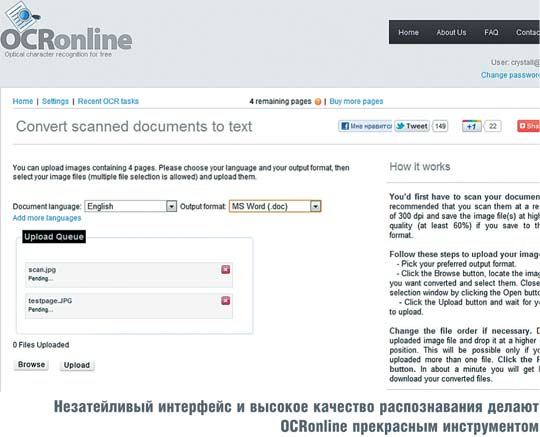This screenshot has height=437, width=540.
Task: Click the OCRonline logo
Action: point(66,31)
